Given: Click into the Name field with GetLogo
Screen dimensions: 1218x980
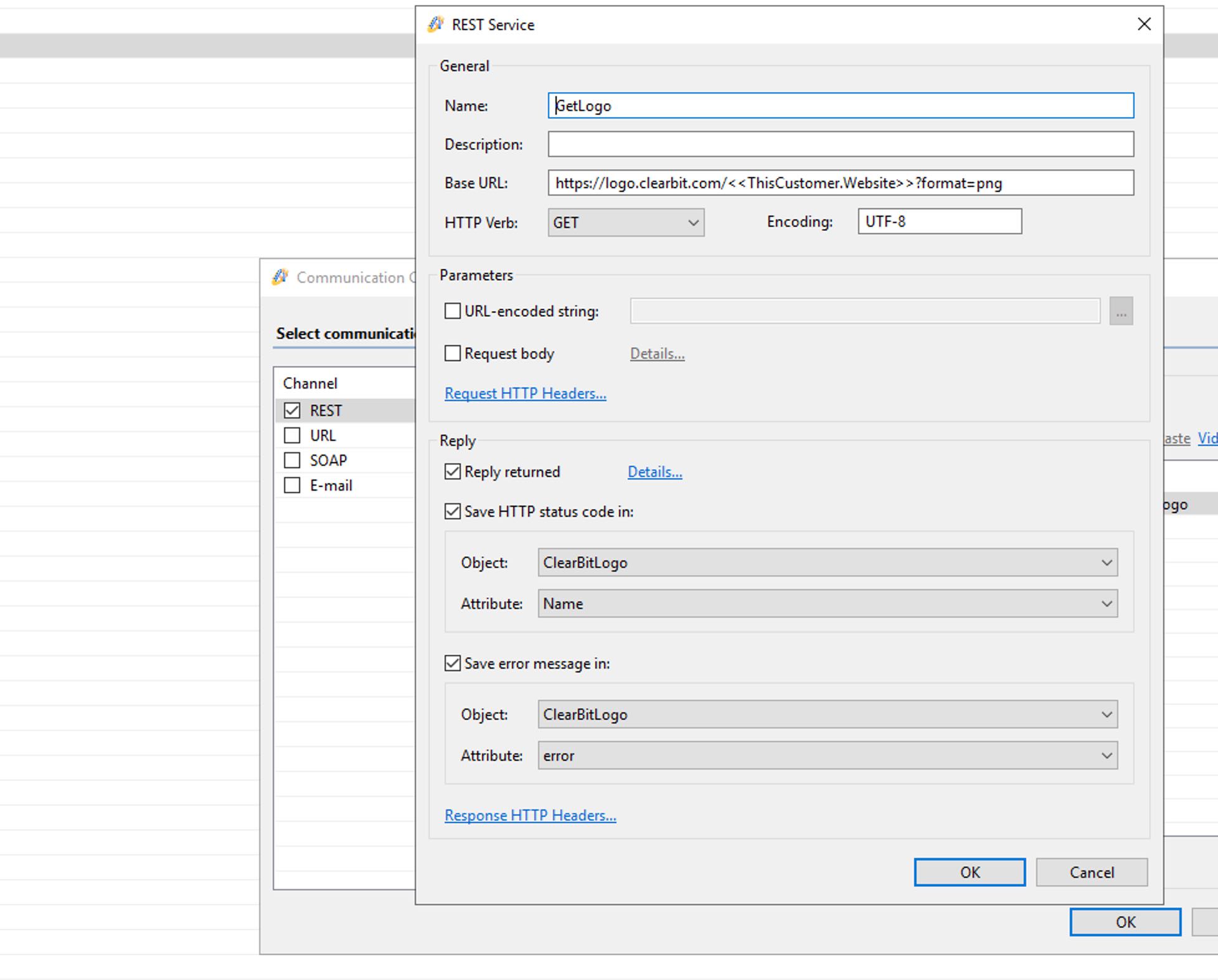Looking at the screenshot, I should pyautogui.click(x=841, y=105).
